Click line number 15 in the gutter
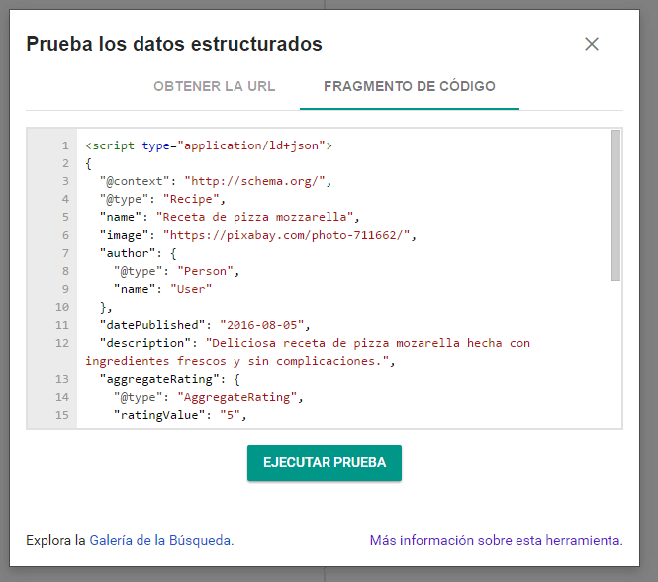This screenshot has width=658, height=582. pos(62,415)
